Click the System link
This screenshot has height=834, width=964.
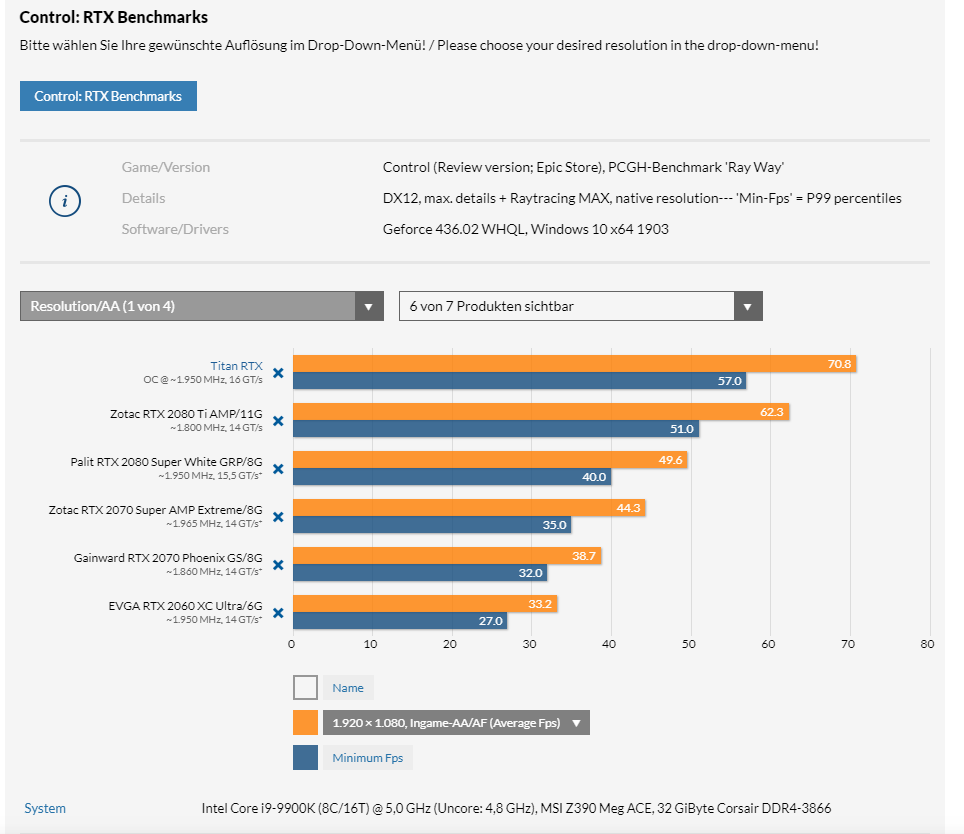click(45, 808)
